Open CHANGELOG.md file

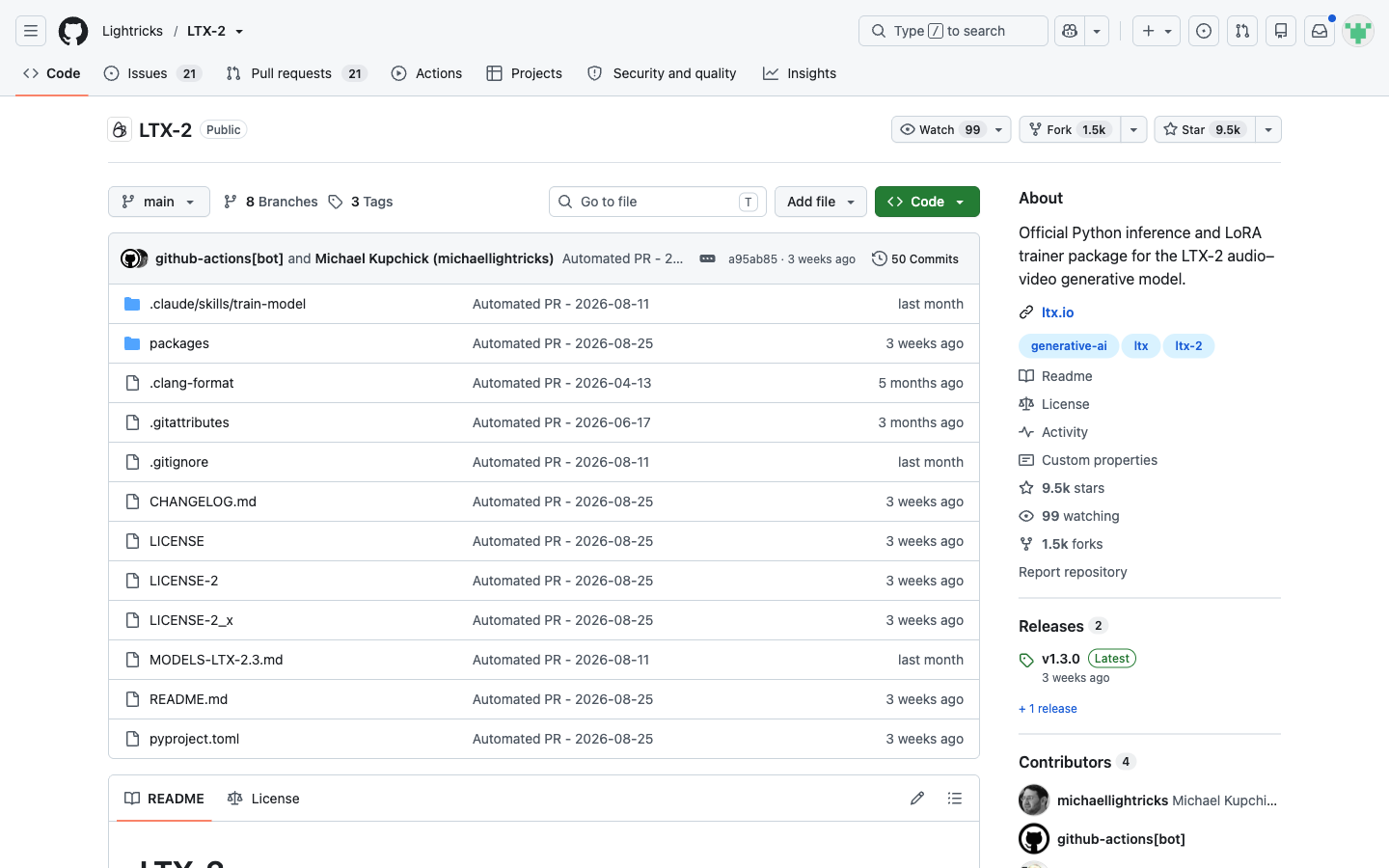(203, 502)
